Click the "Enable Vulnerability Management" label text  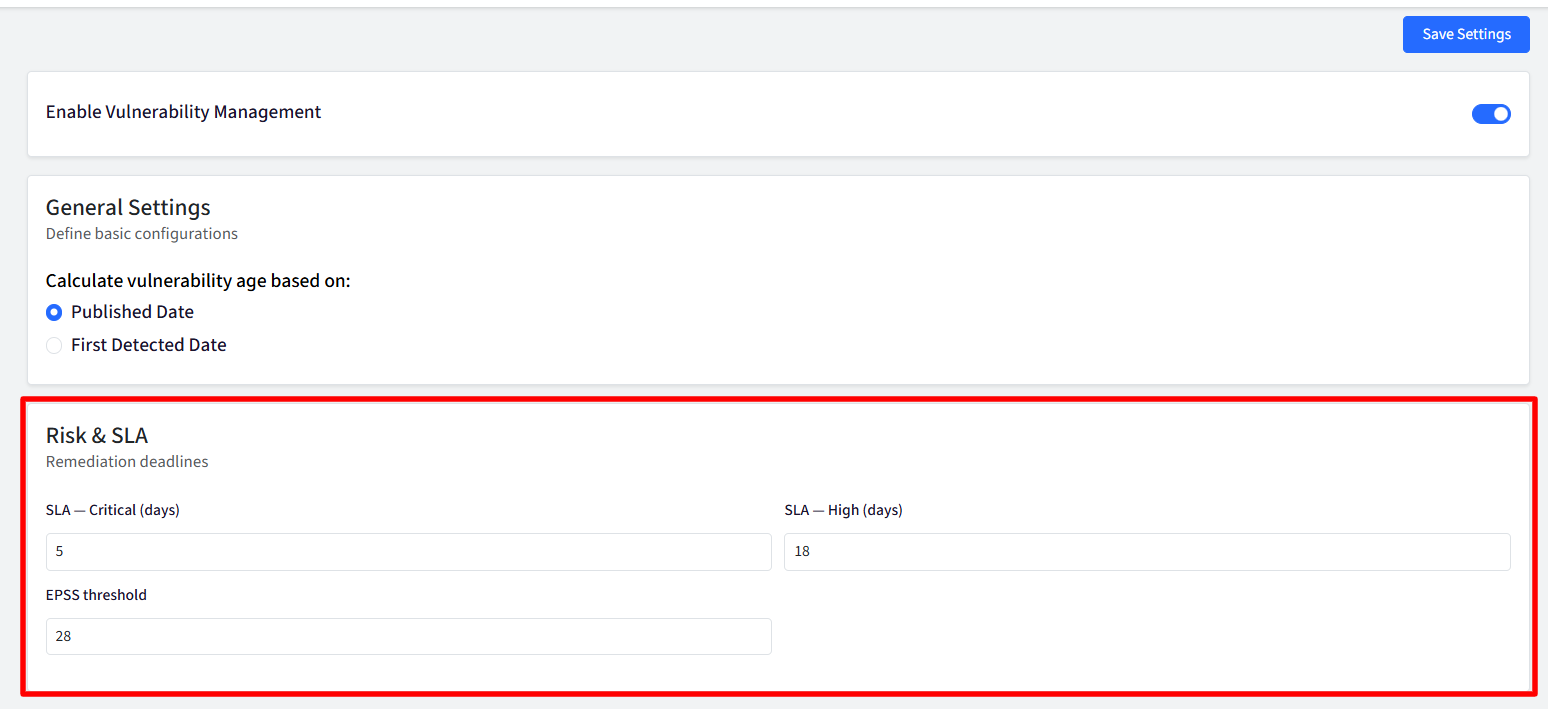(184, 112)
